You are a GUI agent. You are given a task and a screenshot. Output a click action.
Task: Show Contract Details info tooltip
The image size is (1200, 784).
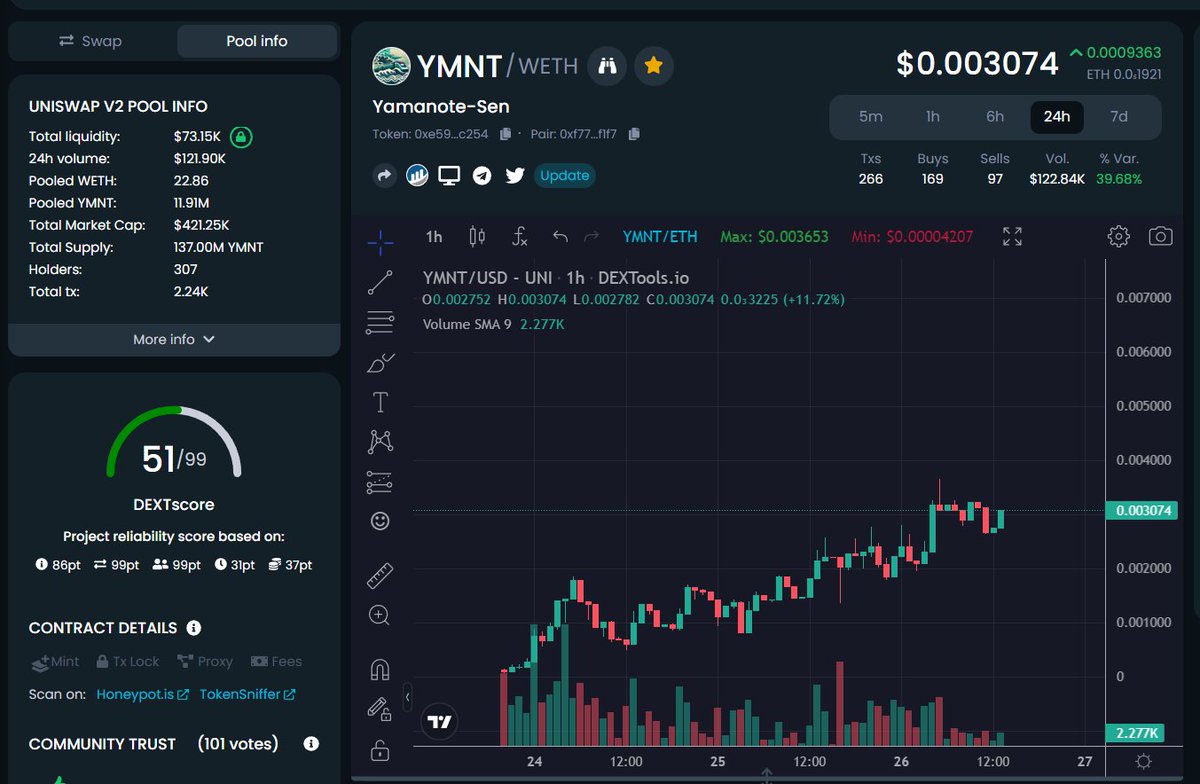point(194,628)
